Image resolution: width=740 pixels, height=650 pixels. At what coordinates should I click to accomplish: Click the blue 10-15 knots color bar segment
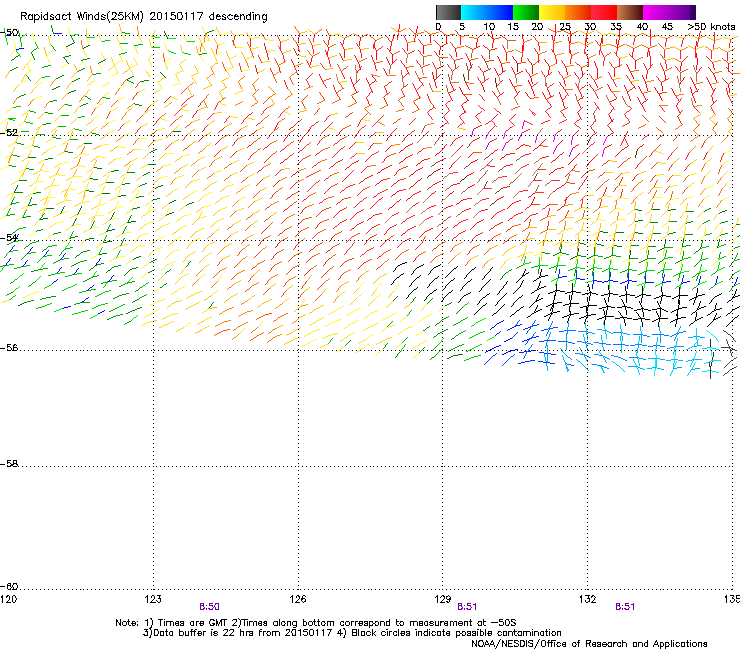[500, 12]
